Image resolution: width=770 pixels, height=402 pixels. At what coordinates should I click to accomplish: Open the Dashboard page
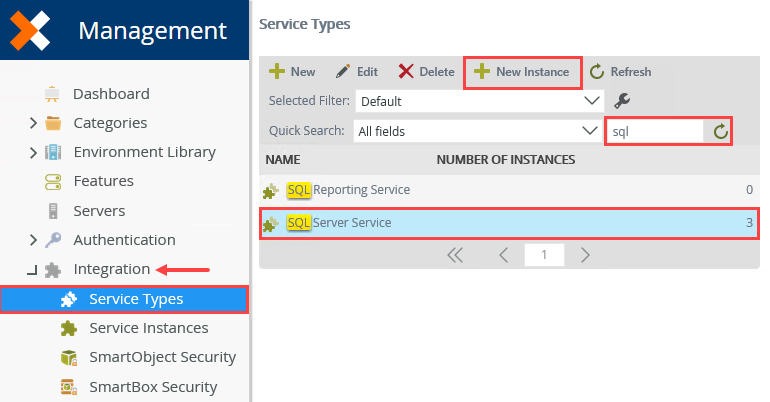[x=111, y=94]
